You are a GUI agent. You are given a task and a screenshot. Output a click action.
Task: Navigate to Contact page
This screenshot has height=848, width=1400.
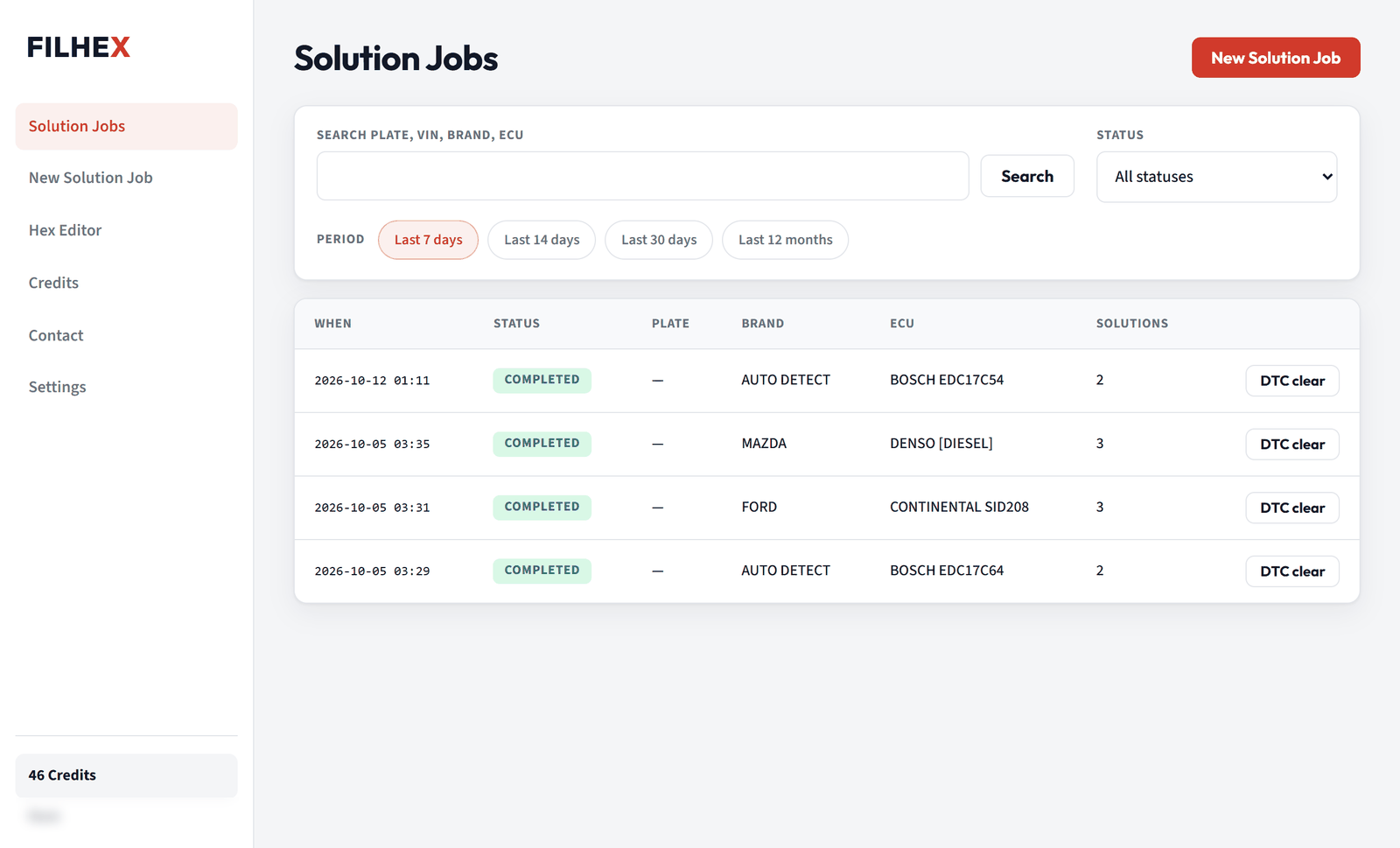126,335
